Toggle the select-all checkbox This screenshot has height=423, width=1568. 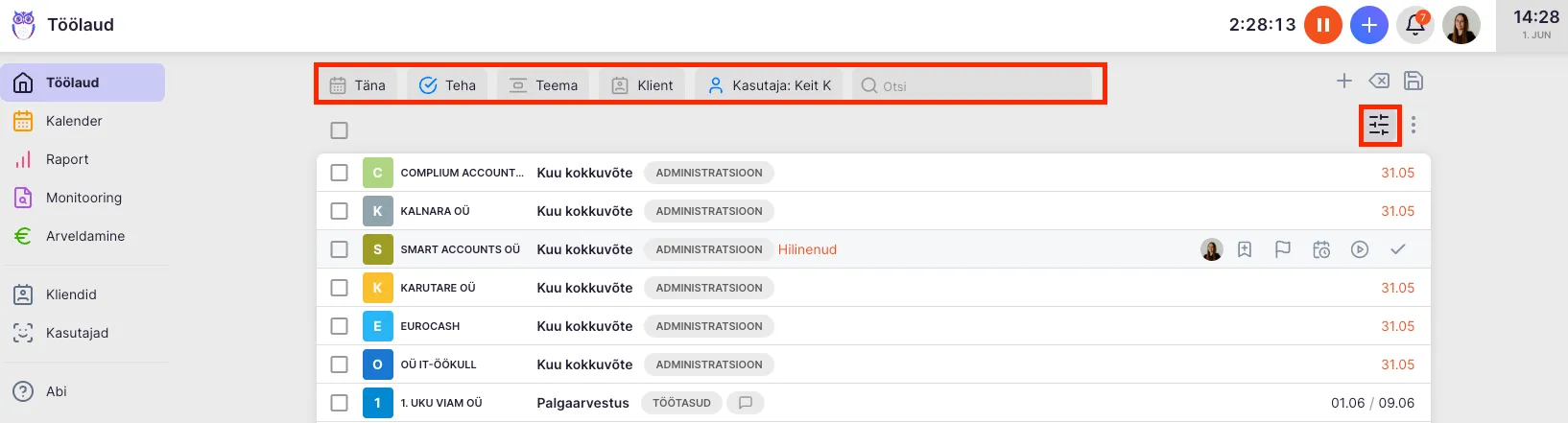coord(340,130)
